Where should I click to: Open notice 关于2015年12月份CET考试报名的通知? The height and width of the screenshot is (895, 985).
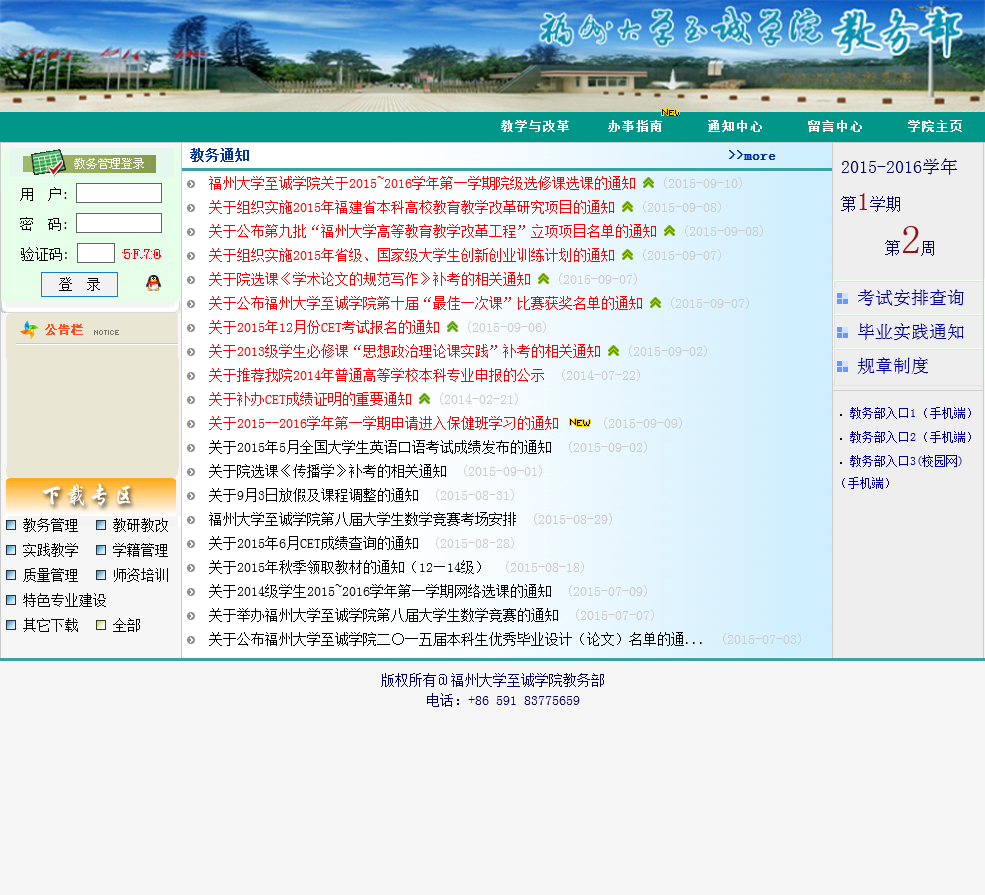point(324,327)
